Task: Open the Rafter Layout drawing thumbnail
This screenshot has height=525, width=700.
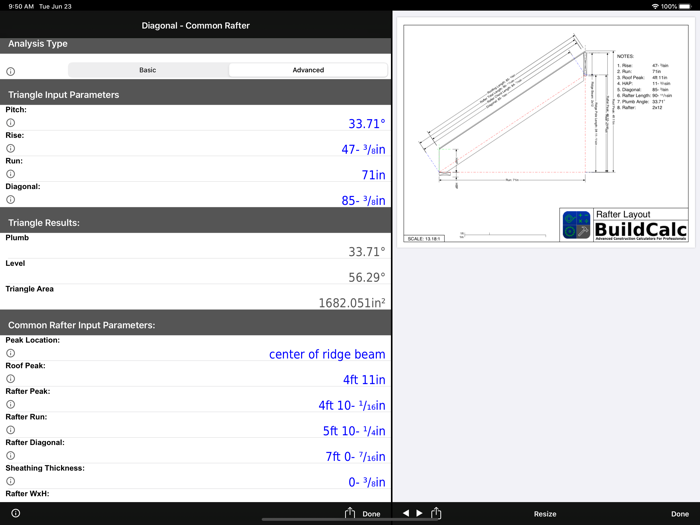Action: (546, 133)
